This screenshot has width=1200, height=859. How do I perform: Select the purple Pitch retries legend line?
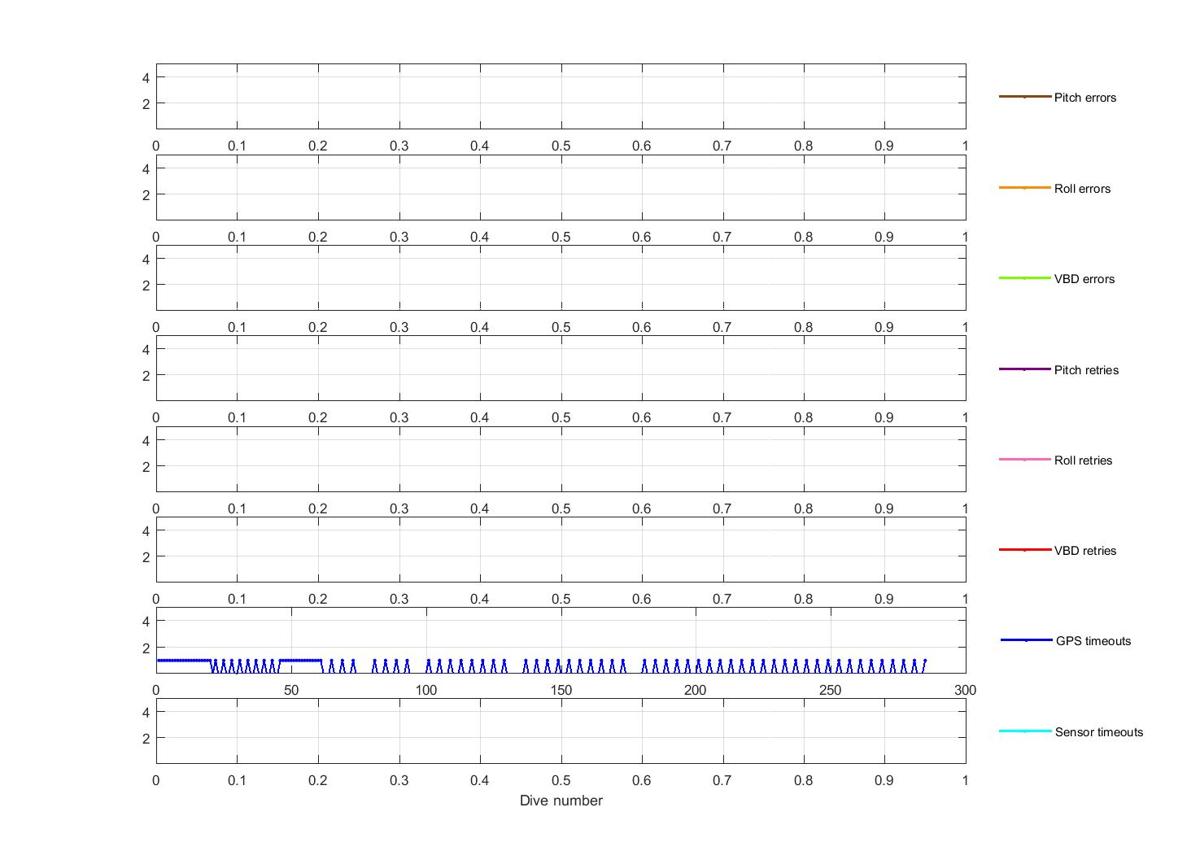[1025, 369]
